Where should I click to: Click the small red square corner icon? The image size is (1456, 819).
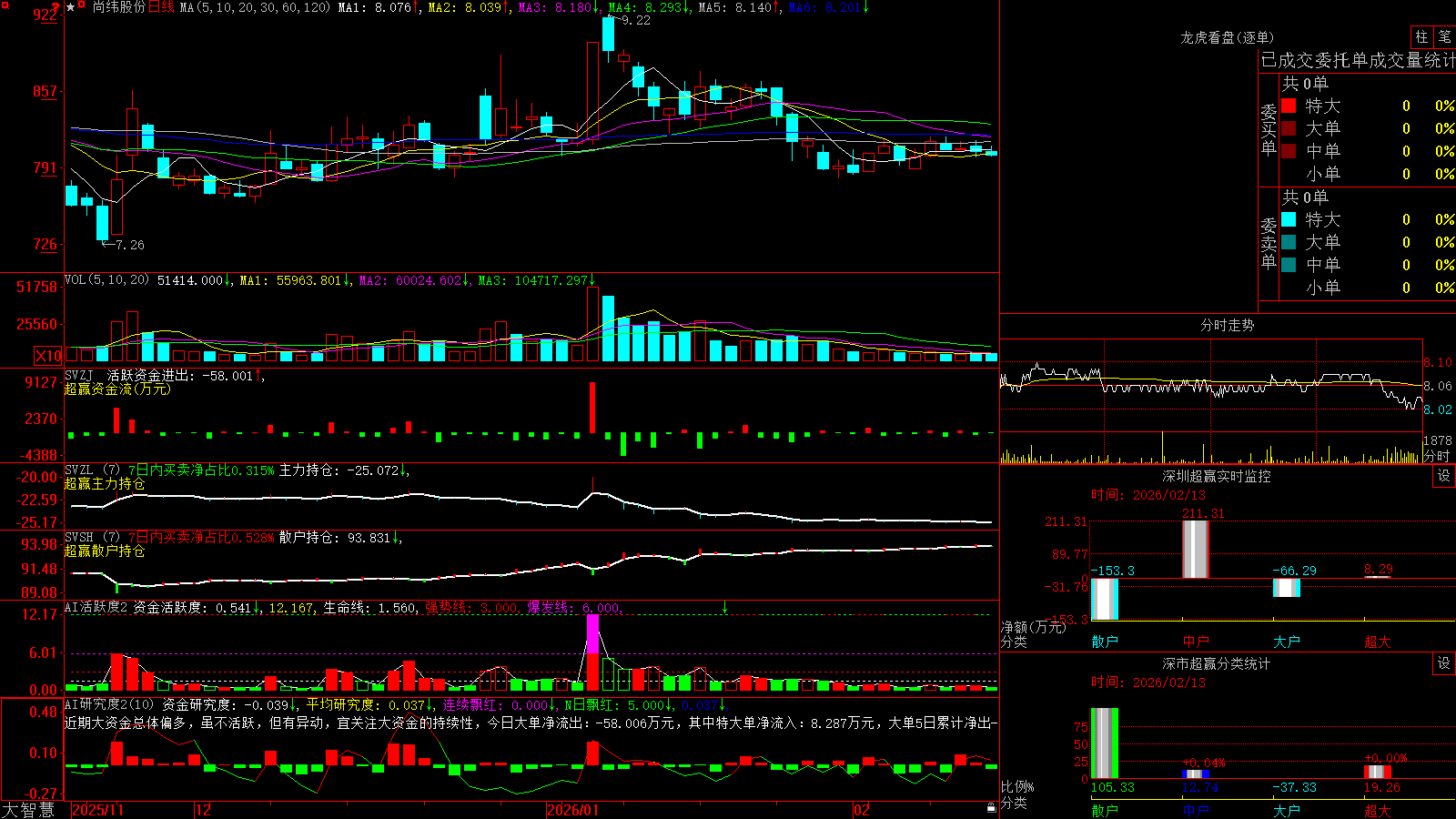pyautogui.click(x=5, y=5)
